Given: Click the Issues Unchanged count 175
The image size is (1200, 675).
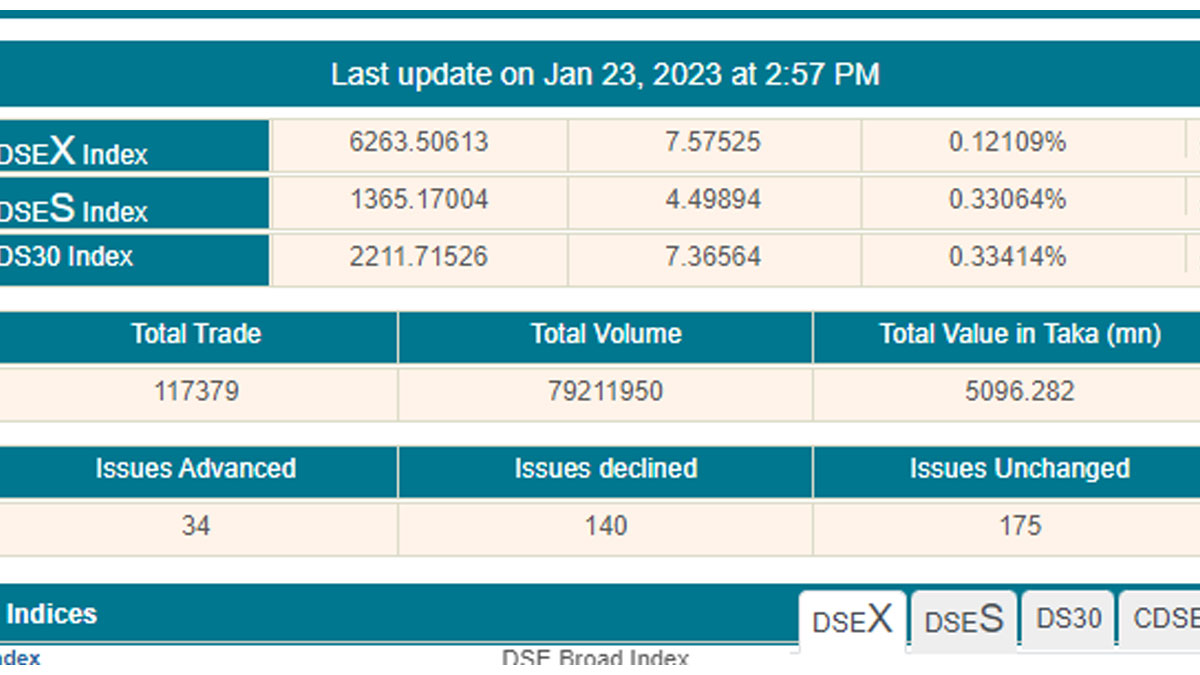Looking at the screenshot, I should 1019,526.
